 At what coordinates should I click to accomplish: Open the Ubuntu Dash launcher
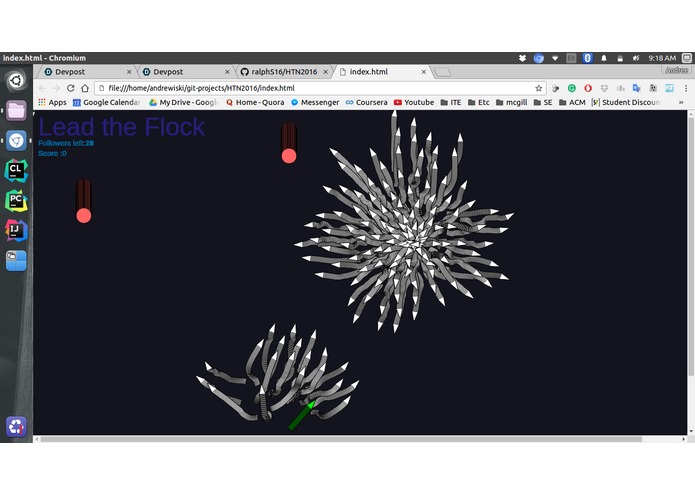point(16,81)
